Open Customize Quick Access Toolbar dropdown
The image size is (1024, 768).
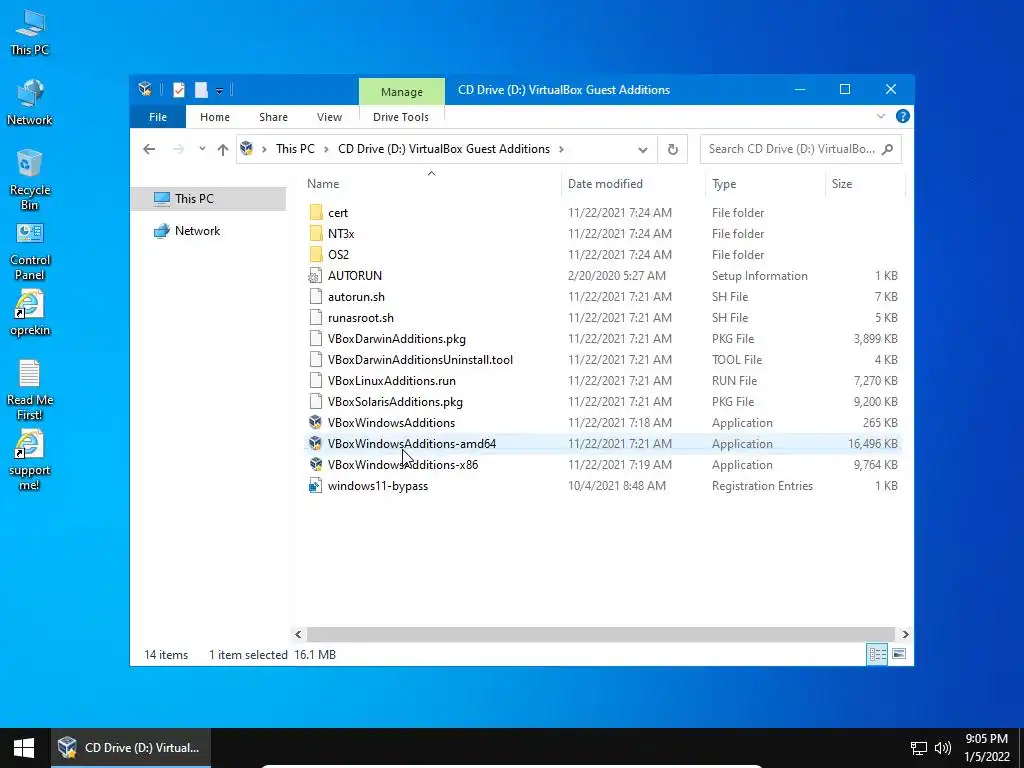click(219, 91)
